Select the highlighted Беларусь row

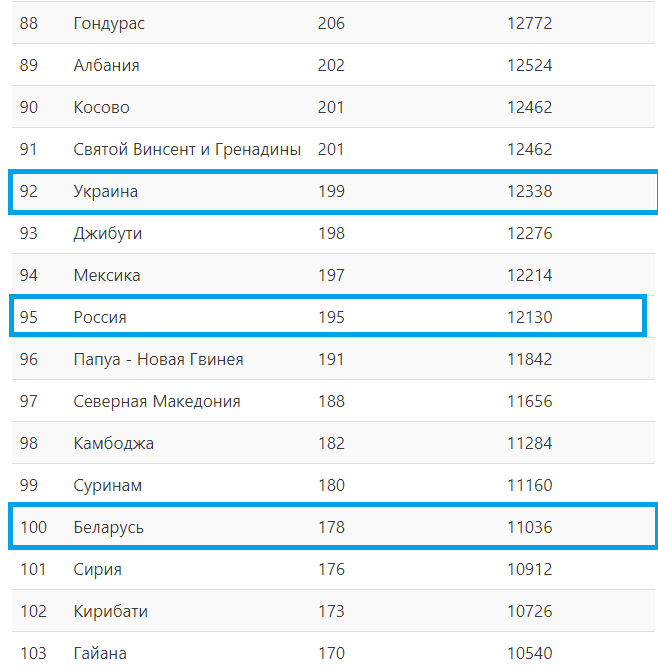333,526
